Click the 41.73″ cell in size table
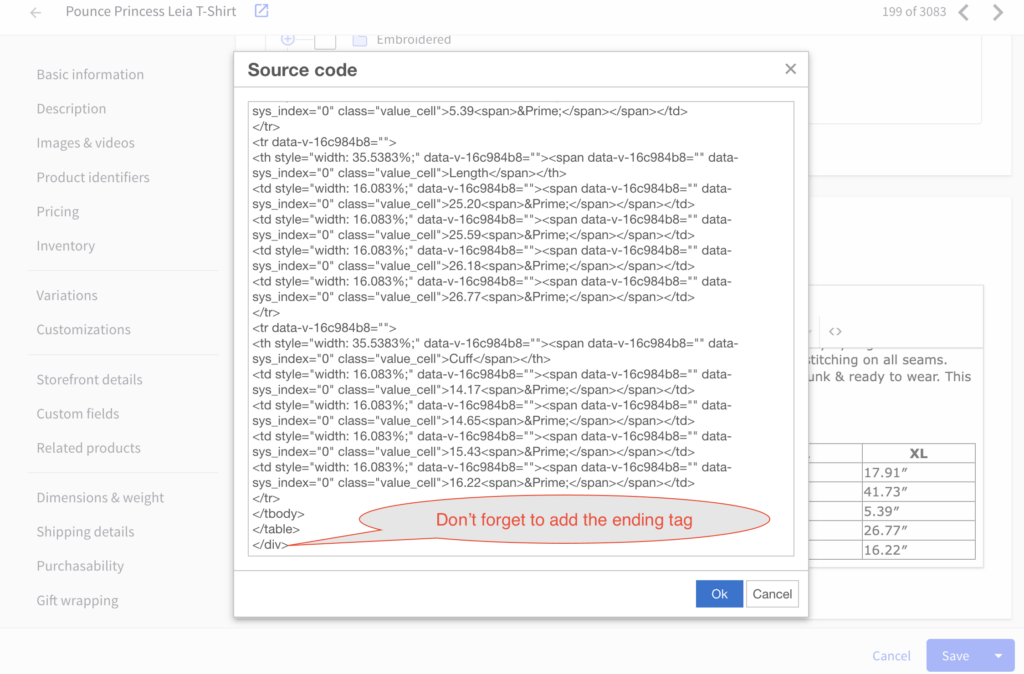The height and width of the screenshot is (674, 1024). [918, 492]
